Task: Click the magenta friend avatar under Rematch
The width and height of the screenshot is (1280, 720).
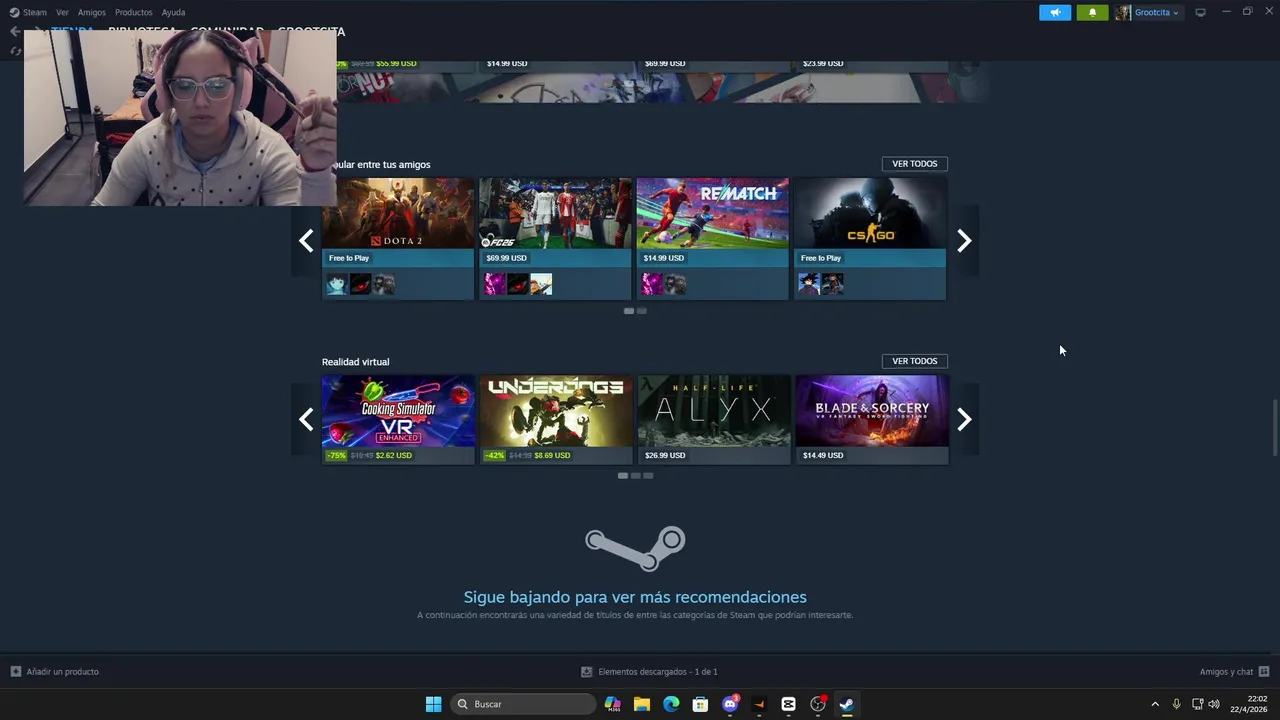Action: (652, 285)
